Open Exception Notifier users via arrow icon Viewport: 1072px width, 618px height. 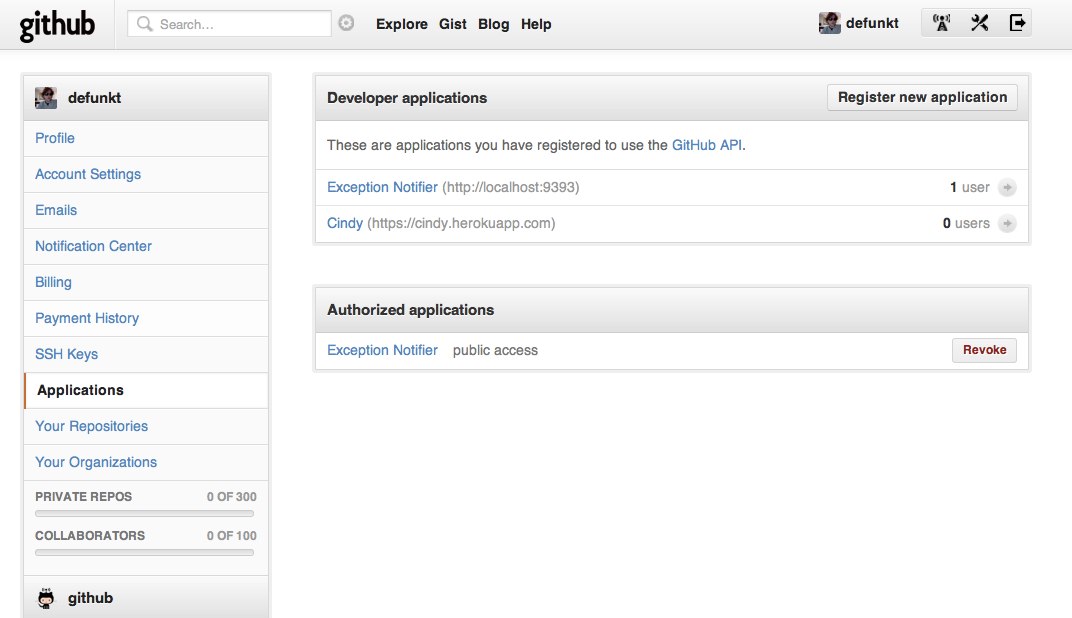pos(1007,187)
